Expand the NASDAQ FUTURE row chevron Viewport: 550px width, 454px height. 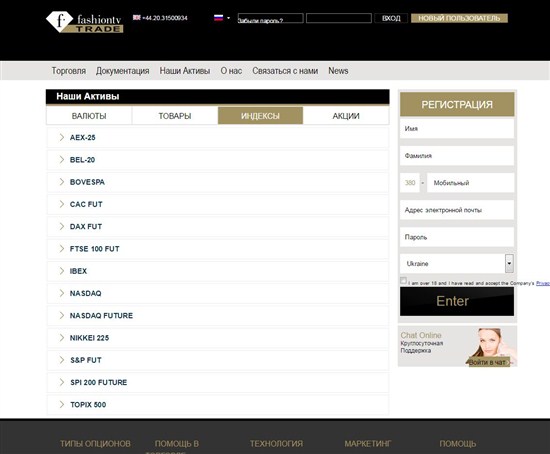pos(62,315)
